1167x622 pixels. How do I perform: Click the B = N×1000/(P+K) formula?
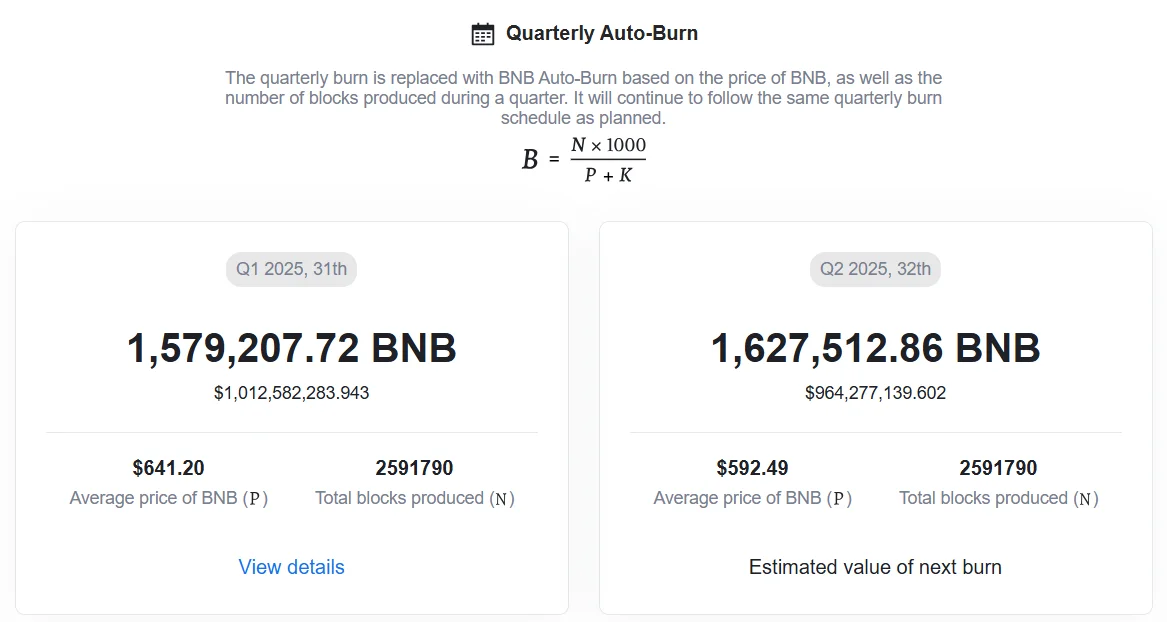(x=584, y=159)
